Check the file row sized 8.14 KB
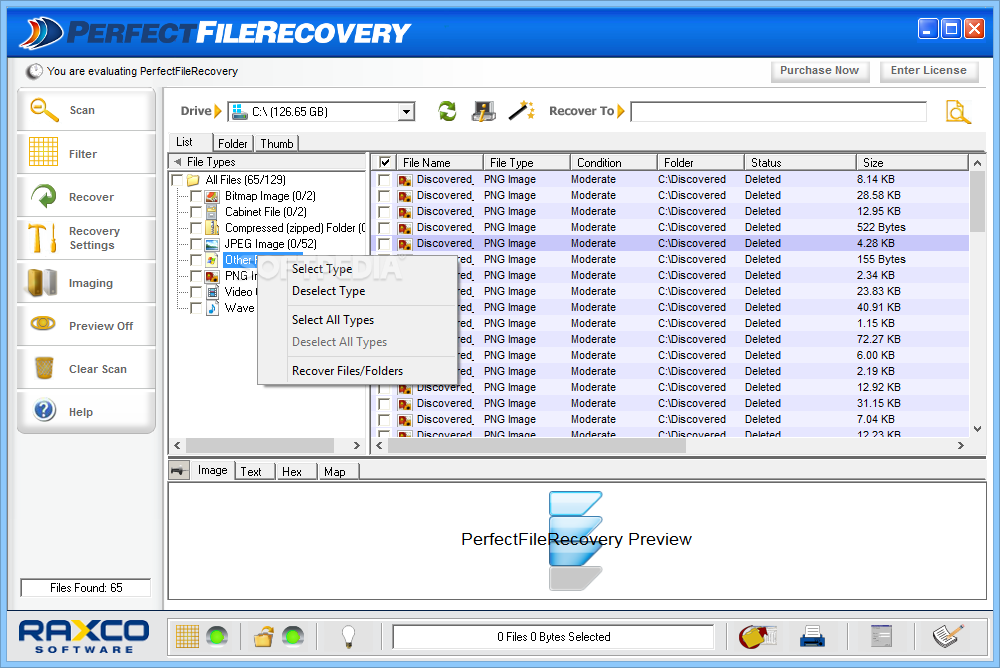 [x=384, y=180]
